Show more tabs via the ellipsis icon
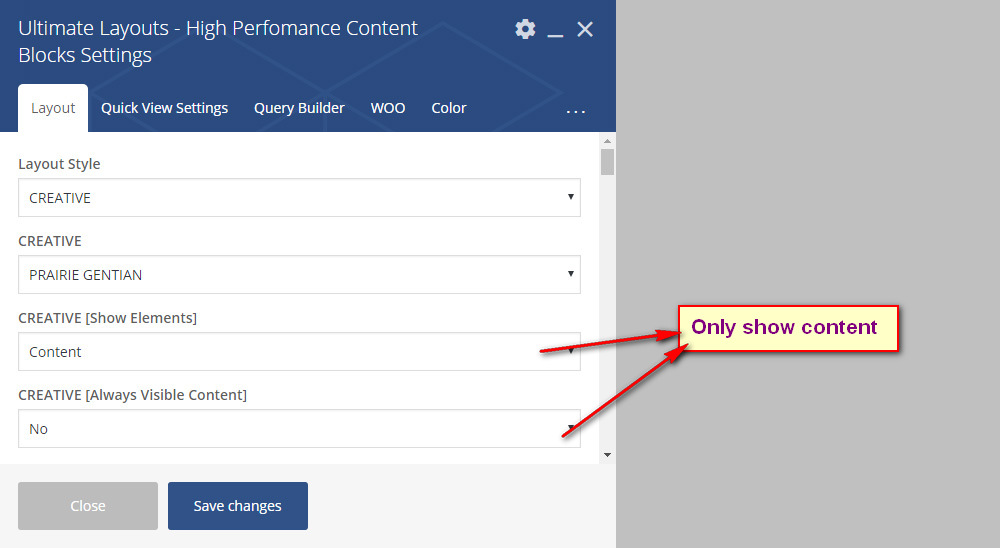This screenshot has height=548, width=1000. (576, 110)
